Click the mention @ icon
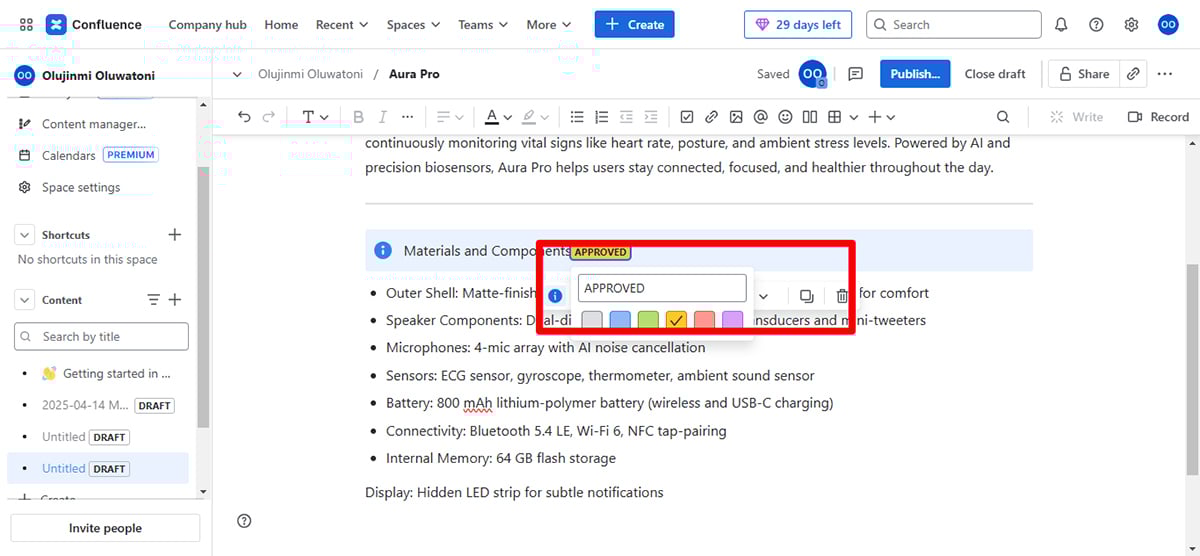This screenshot has height=556, width=1200. coord(761,117)
